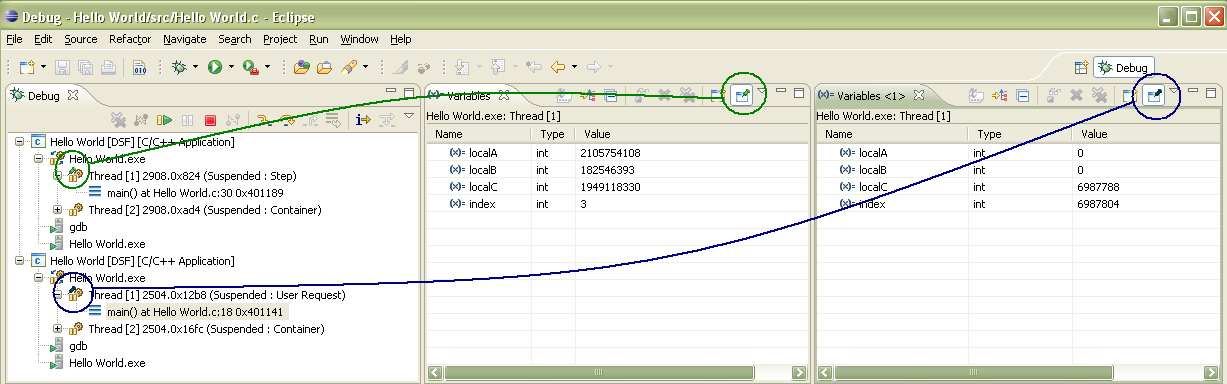Screen dimensions: 1227x384
Task: Click Show Logical Structure in Variables view
Action: (x=588, y=96)
